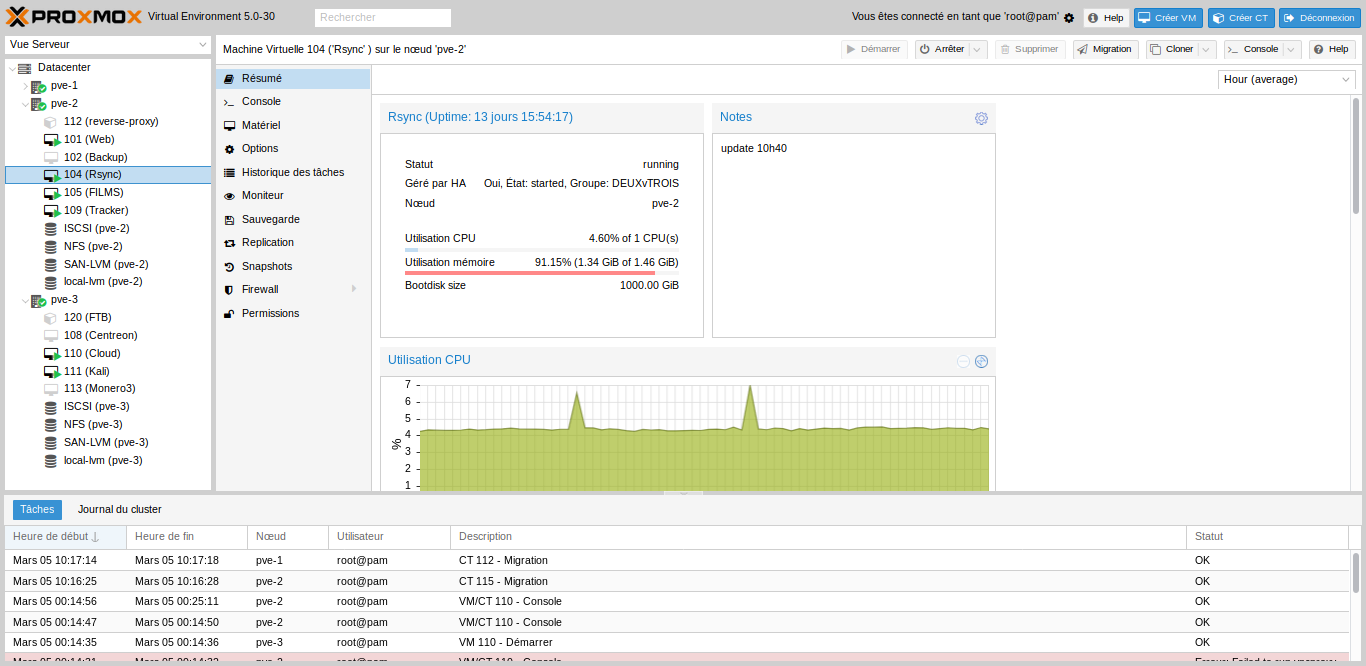The image size is (1366, 666).
Task: Click in the Rechercher search field
Action: [x=383, y=17]
